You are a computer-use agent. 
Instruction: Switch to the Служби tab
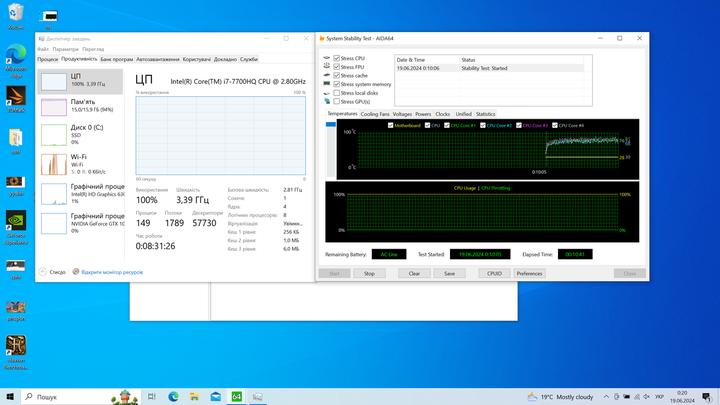click(248, 59)
